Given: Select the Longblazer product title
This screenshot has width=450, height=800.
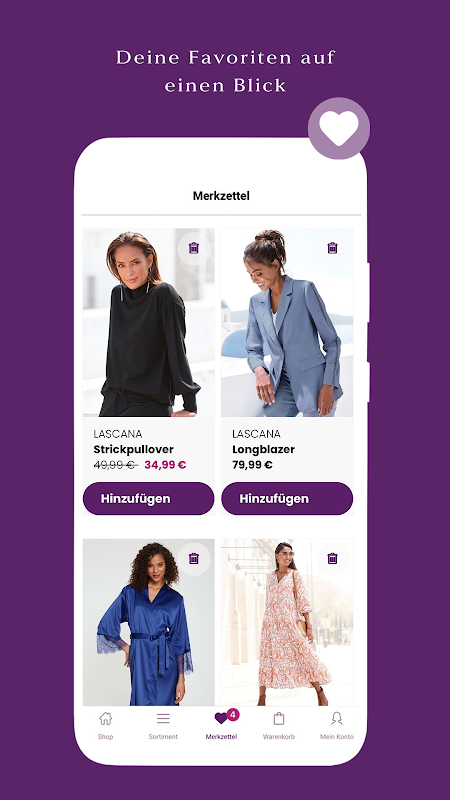Looking at the screenshot, I should pos(263,449).
